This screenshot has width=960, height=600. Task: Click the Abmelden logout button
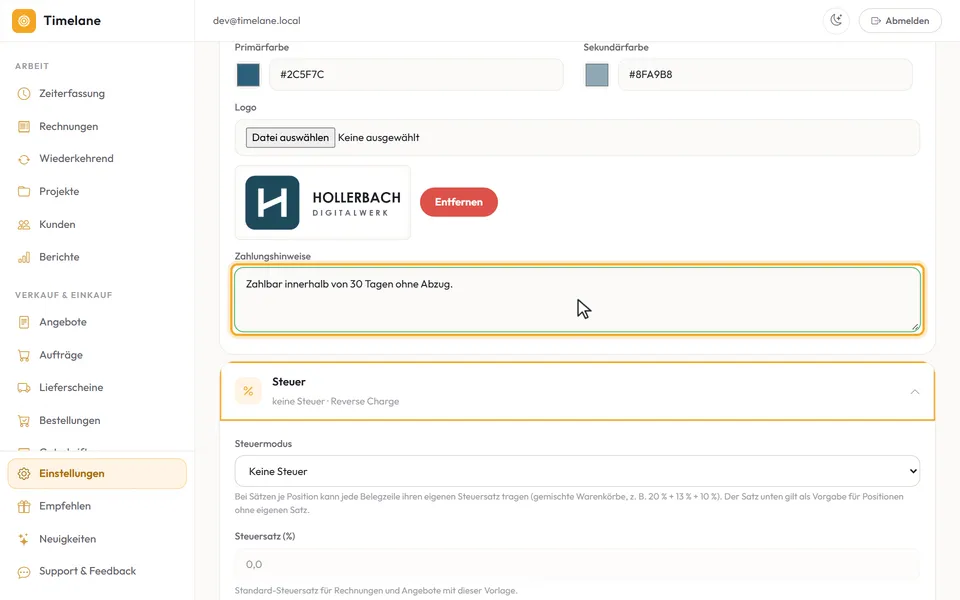[x=900, y=21]
